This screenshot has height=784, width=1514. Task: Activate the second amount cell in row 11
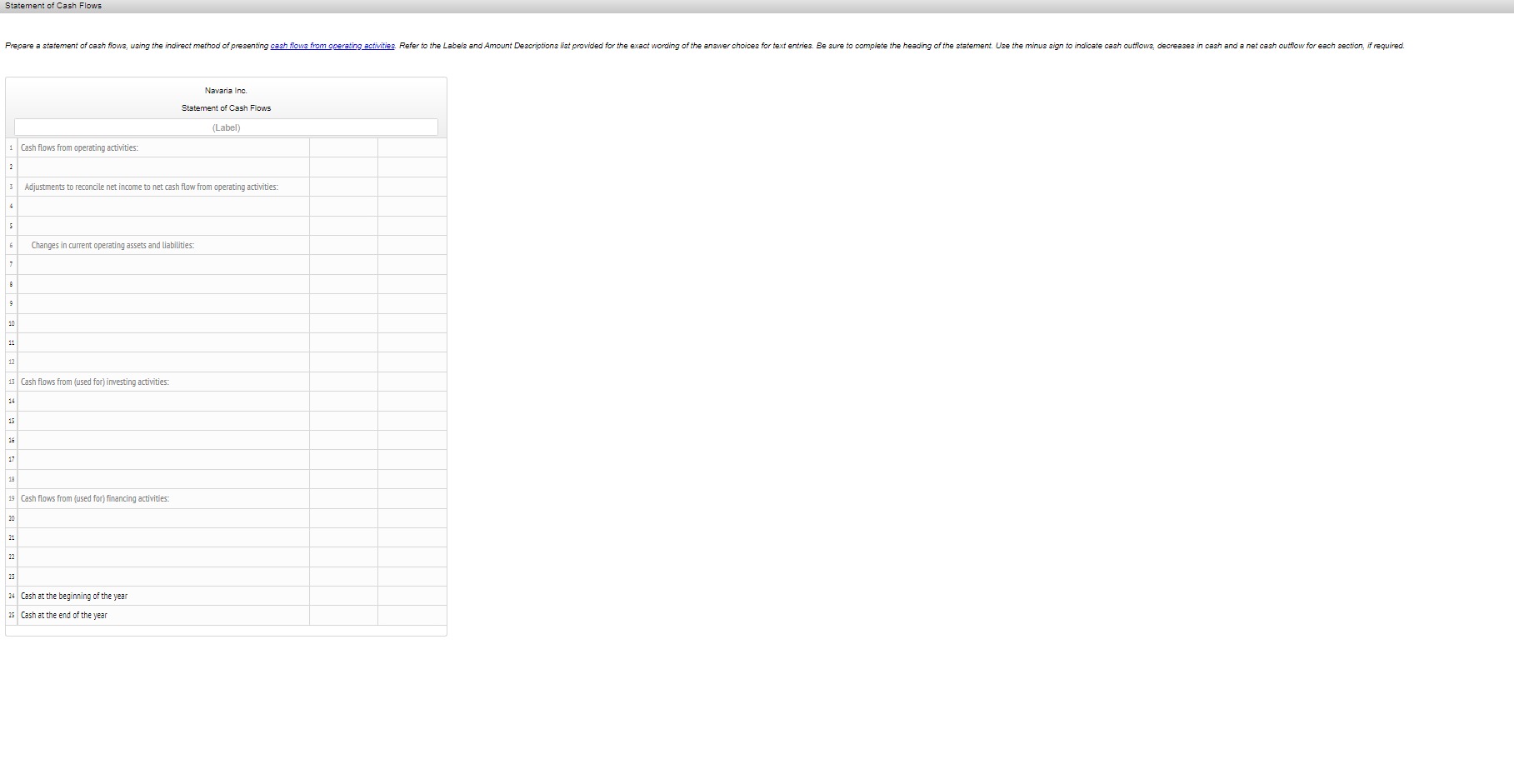click(x=412, y=342)
